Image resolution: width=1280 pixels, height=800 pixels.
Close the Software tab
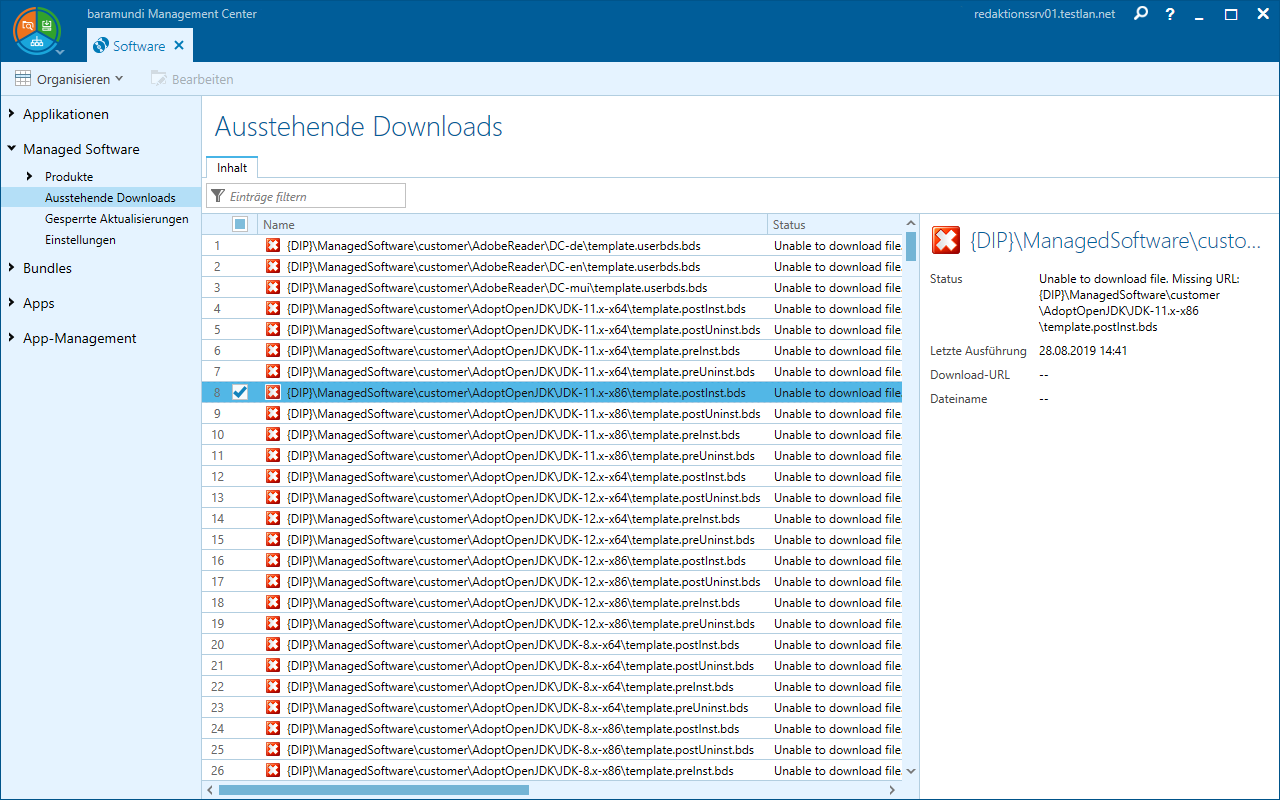point(179,46)
